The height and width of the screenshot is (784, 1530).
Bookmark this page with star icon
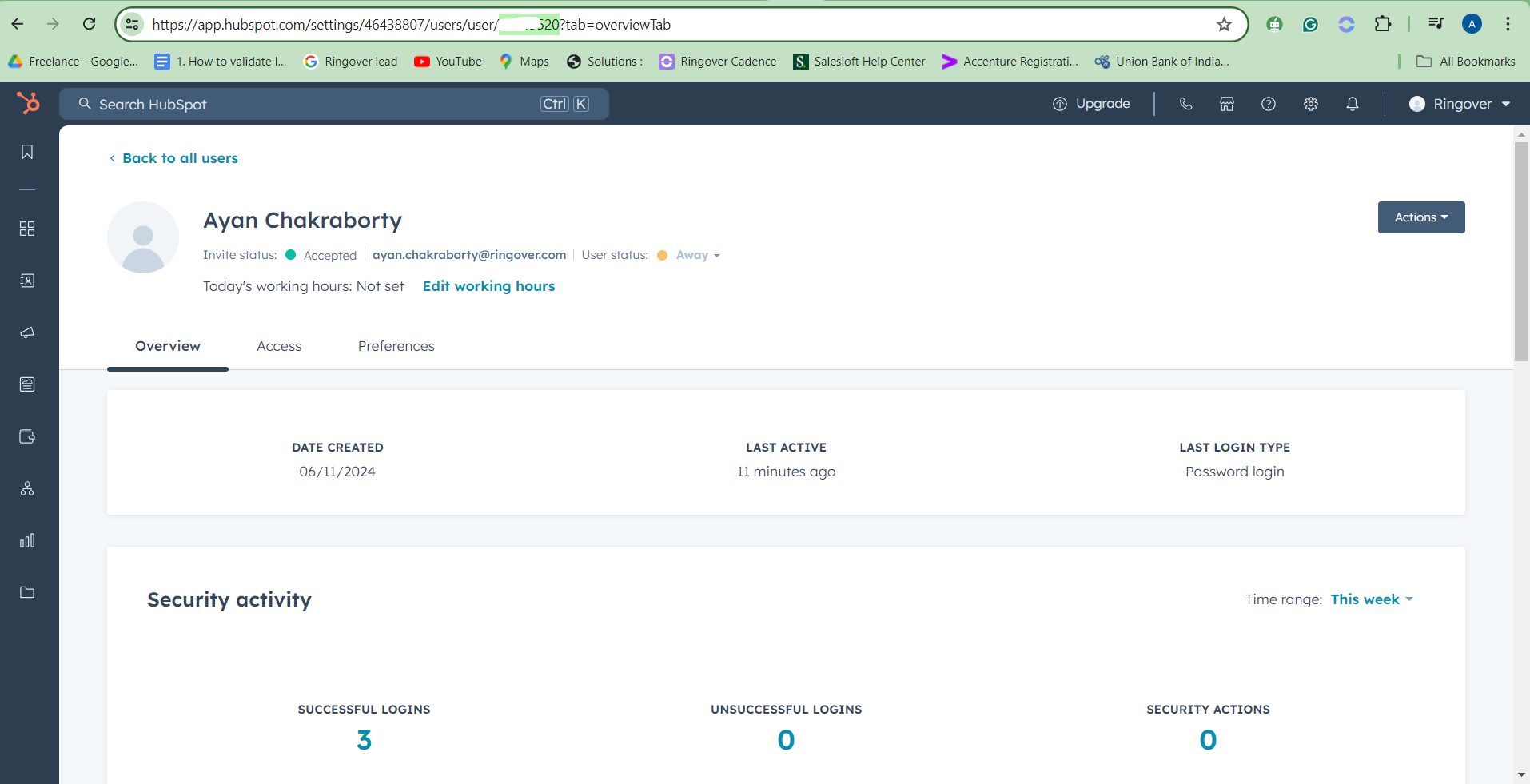(1224, 24)
